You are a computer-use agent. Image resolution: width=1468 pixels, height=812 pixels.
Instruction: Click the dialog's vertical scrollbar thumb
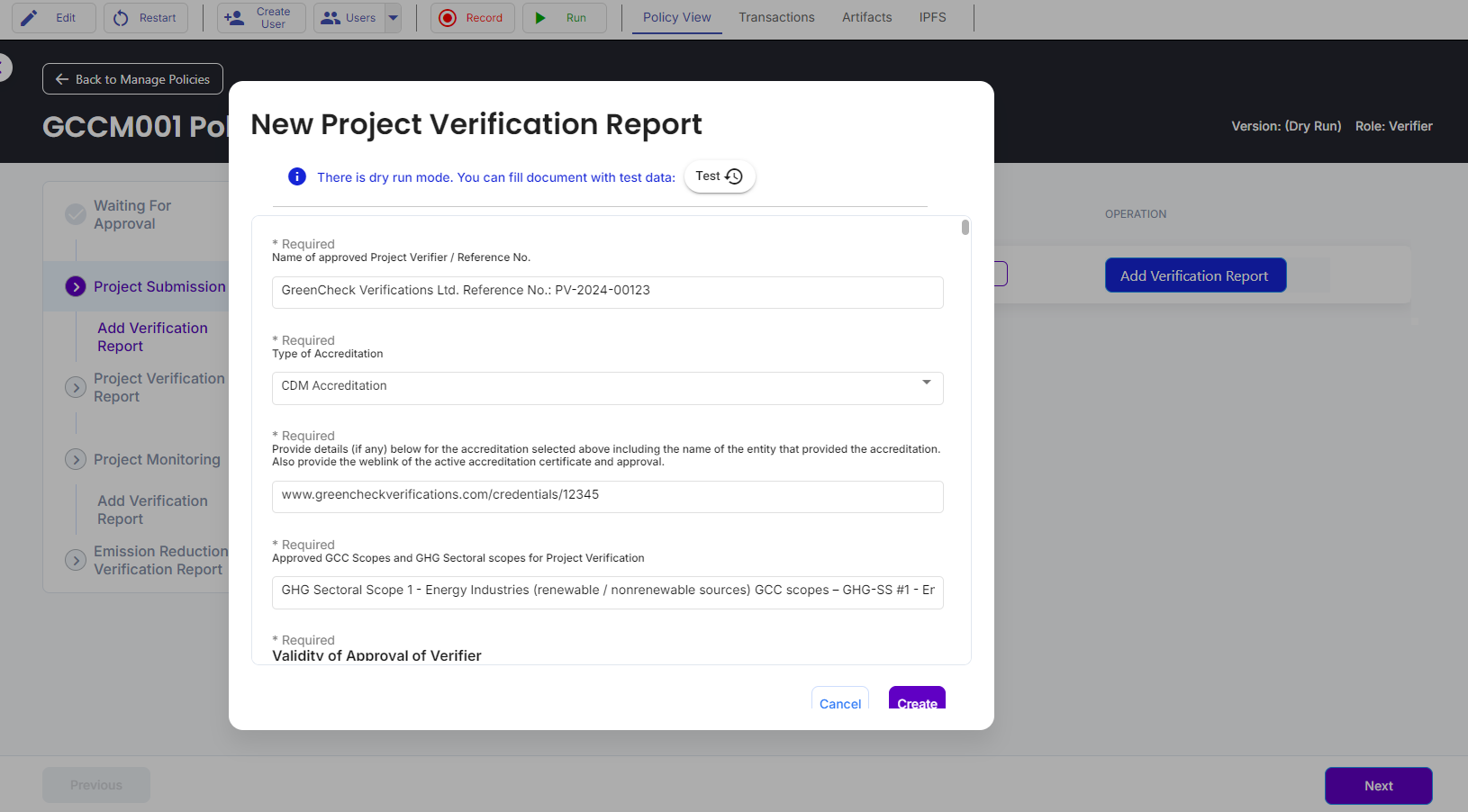(965, 228)
